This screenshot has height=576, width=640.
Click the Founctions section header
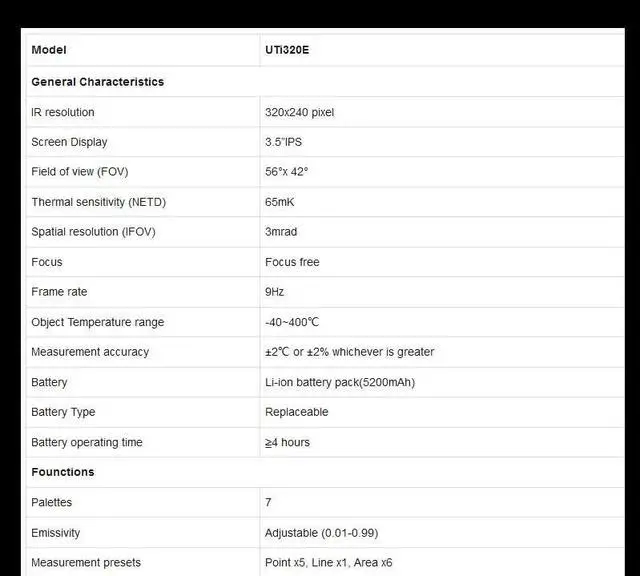(63, 472)
